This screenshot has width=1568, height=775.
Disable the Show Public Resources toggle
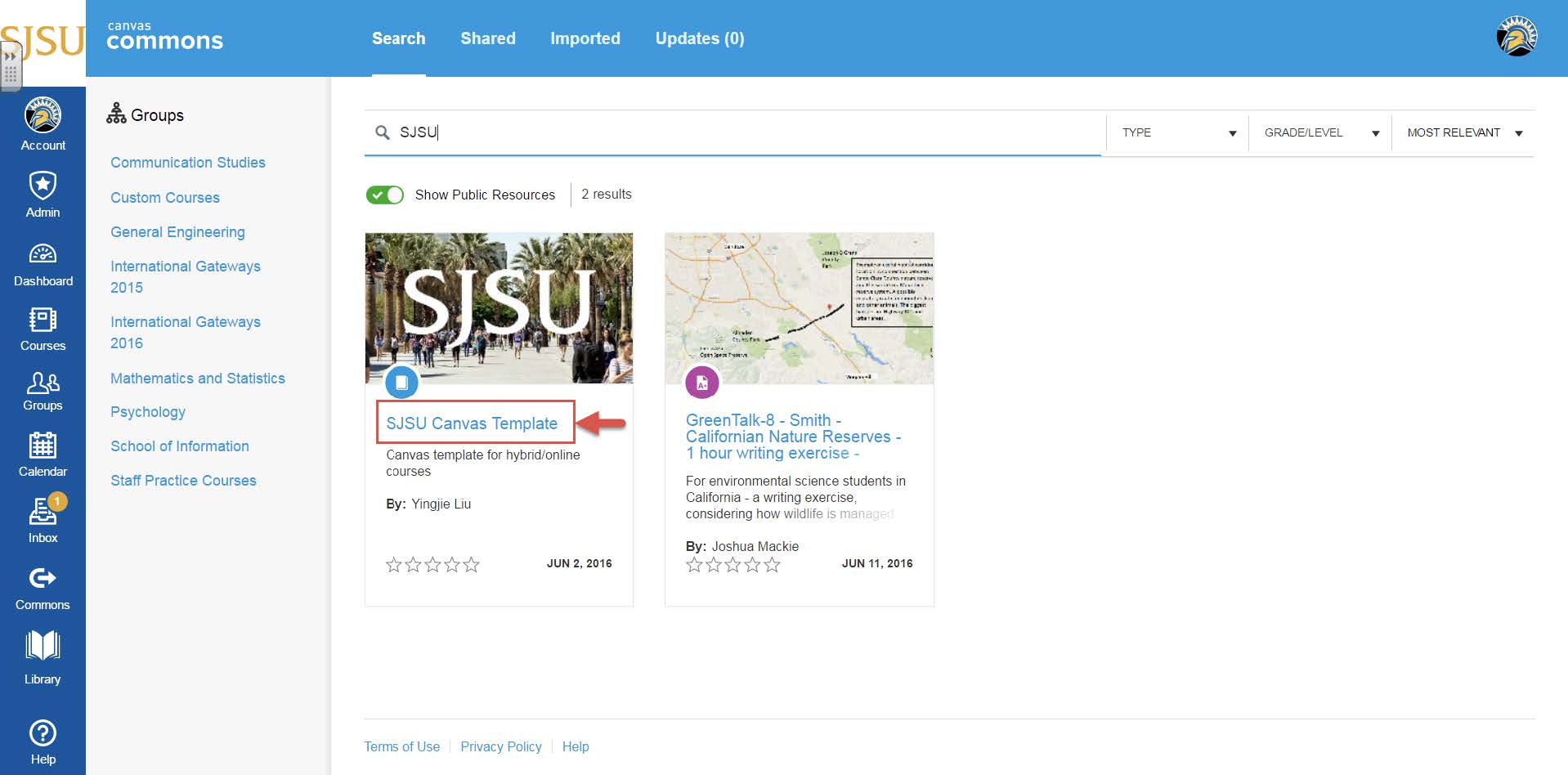click(384, 195)
